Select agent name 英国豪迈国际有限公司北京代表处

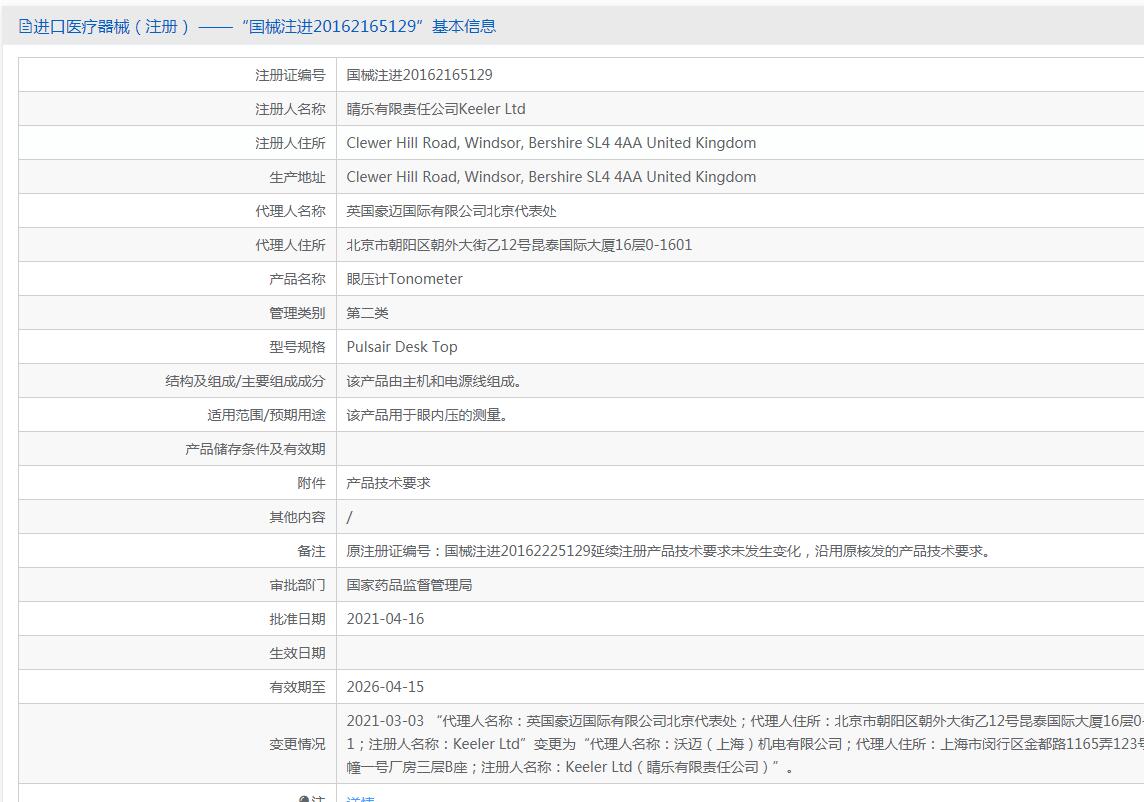point(451,211)
